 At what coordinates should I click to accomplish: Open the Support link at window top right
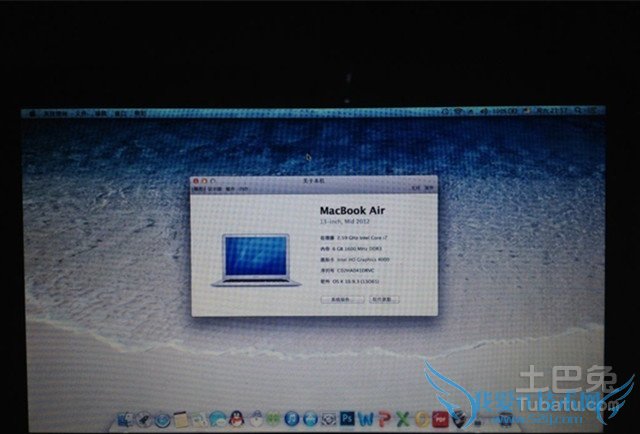416,188
